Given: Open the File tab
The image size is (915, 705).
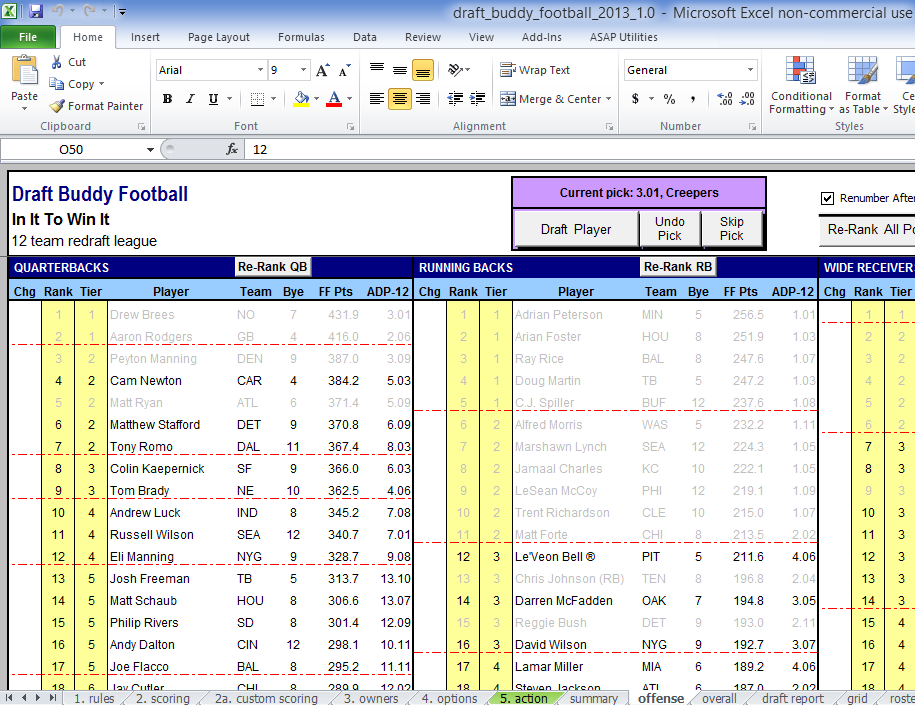Looking at the screenshot, I should tap(28, 37).
